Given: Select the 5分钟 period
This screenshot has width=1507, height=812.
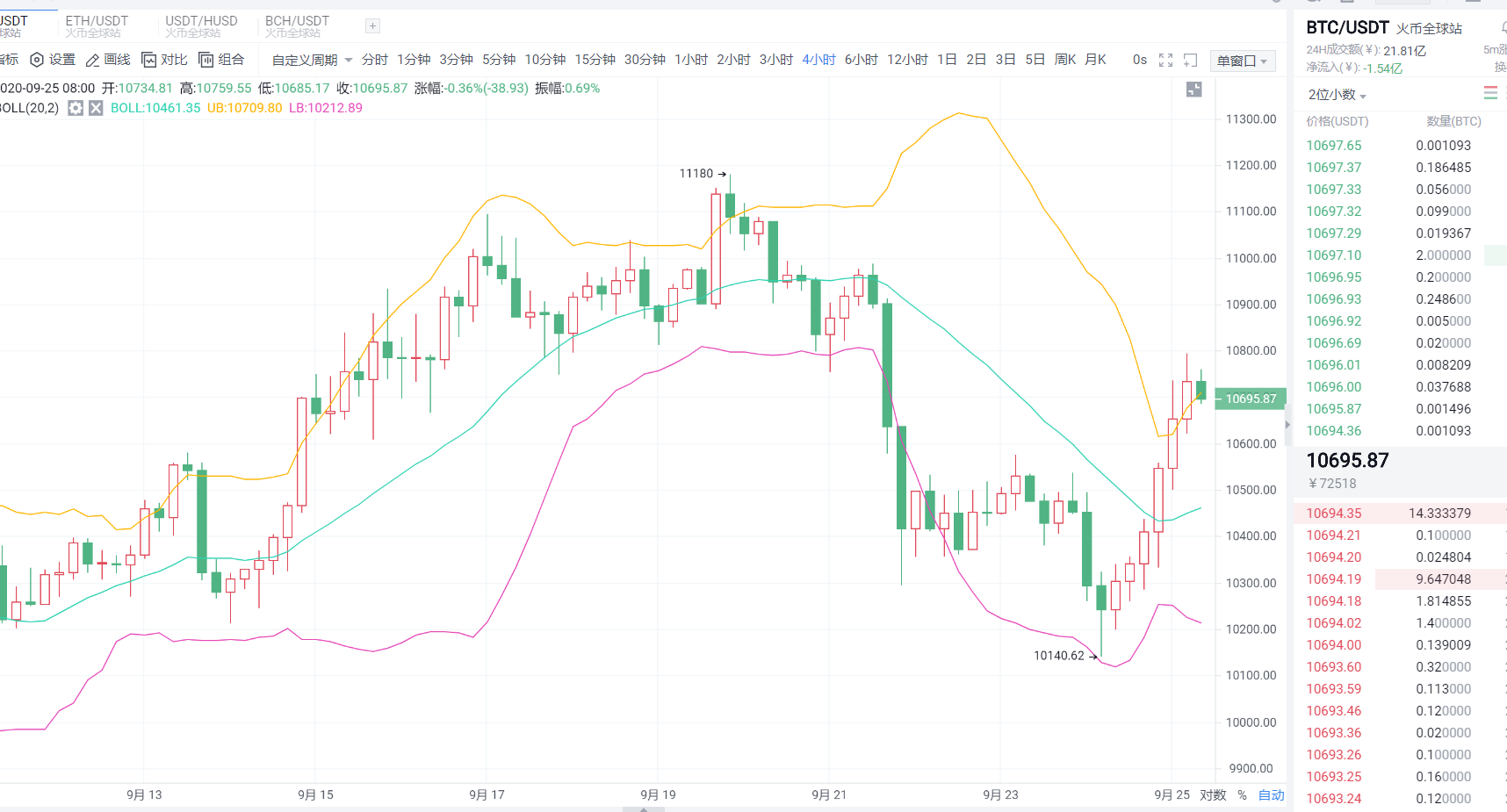Looking at the screenshot, I should (x=499, y=60).
